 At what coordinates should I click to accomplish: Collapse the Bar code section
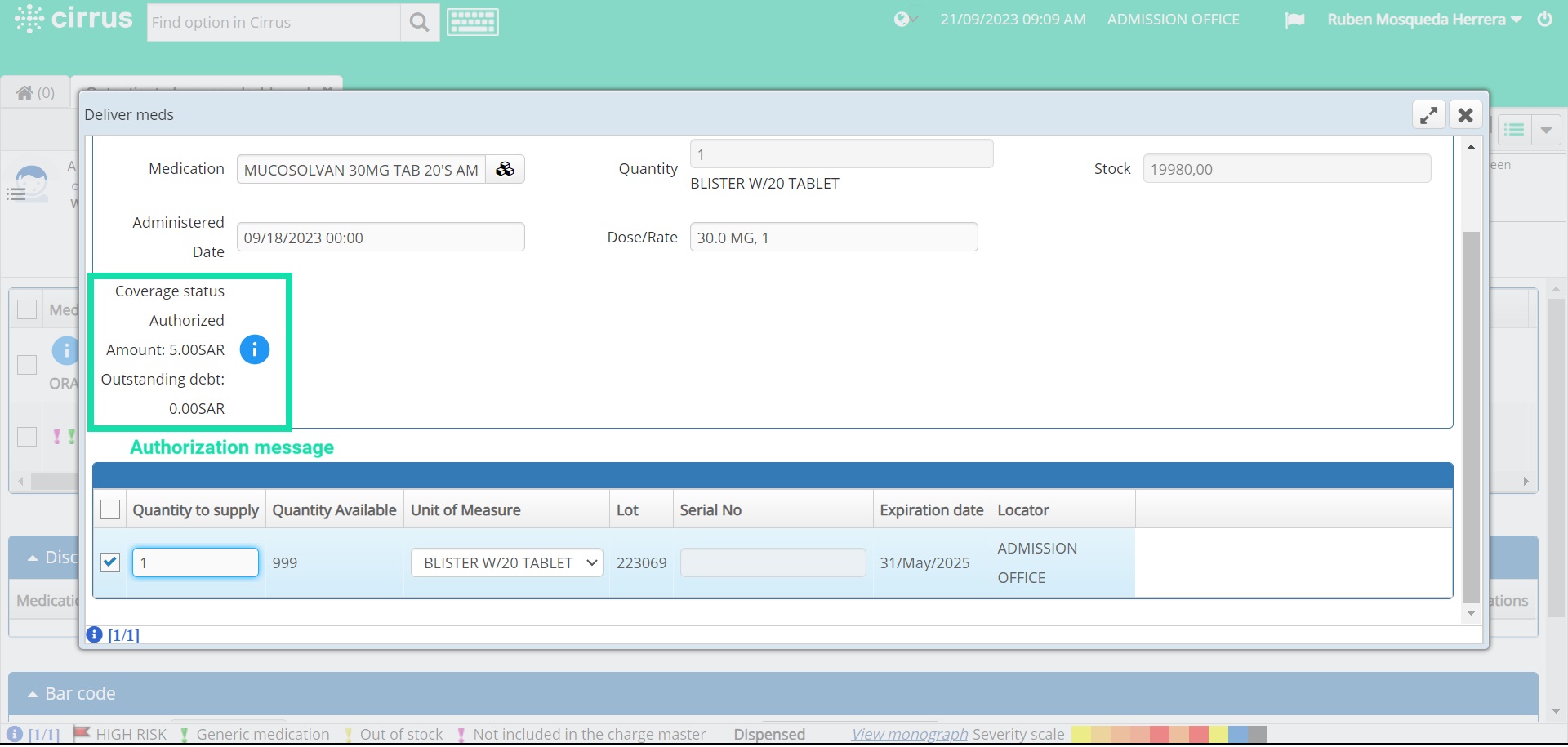pyautogui.click(x=32, y=693)
